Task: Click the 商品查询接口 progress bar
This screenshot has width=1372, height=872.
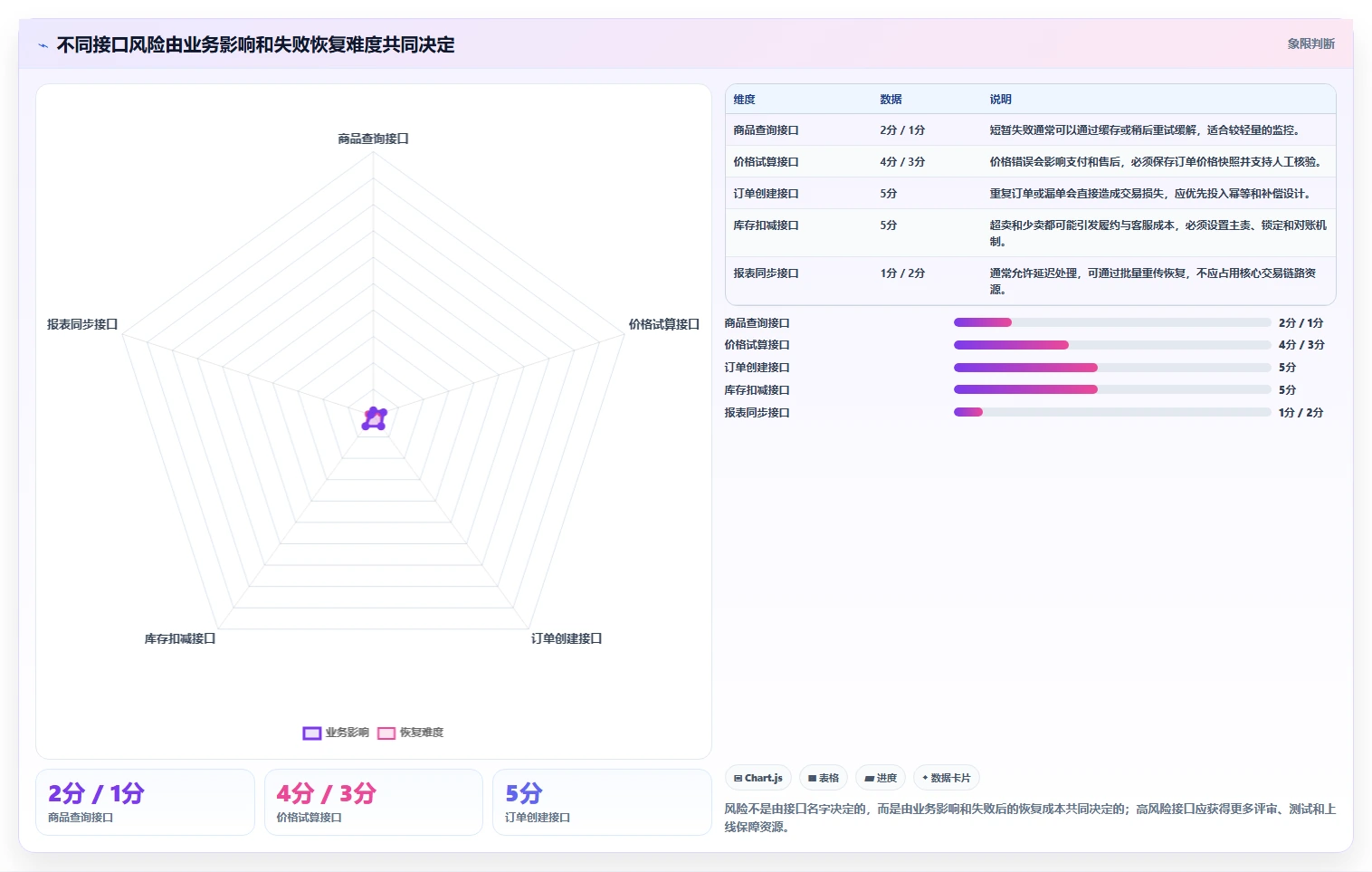Action: coord(1112,322)
